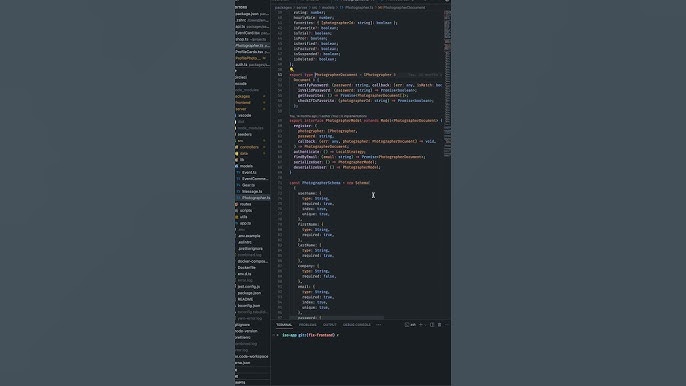Click the split terminal icon
686x386 pixels.
pos(432,325)
